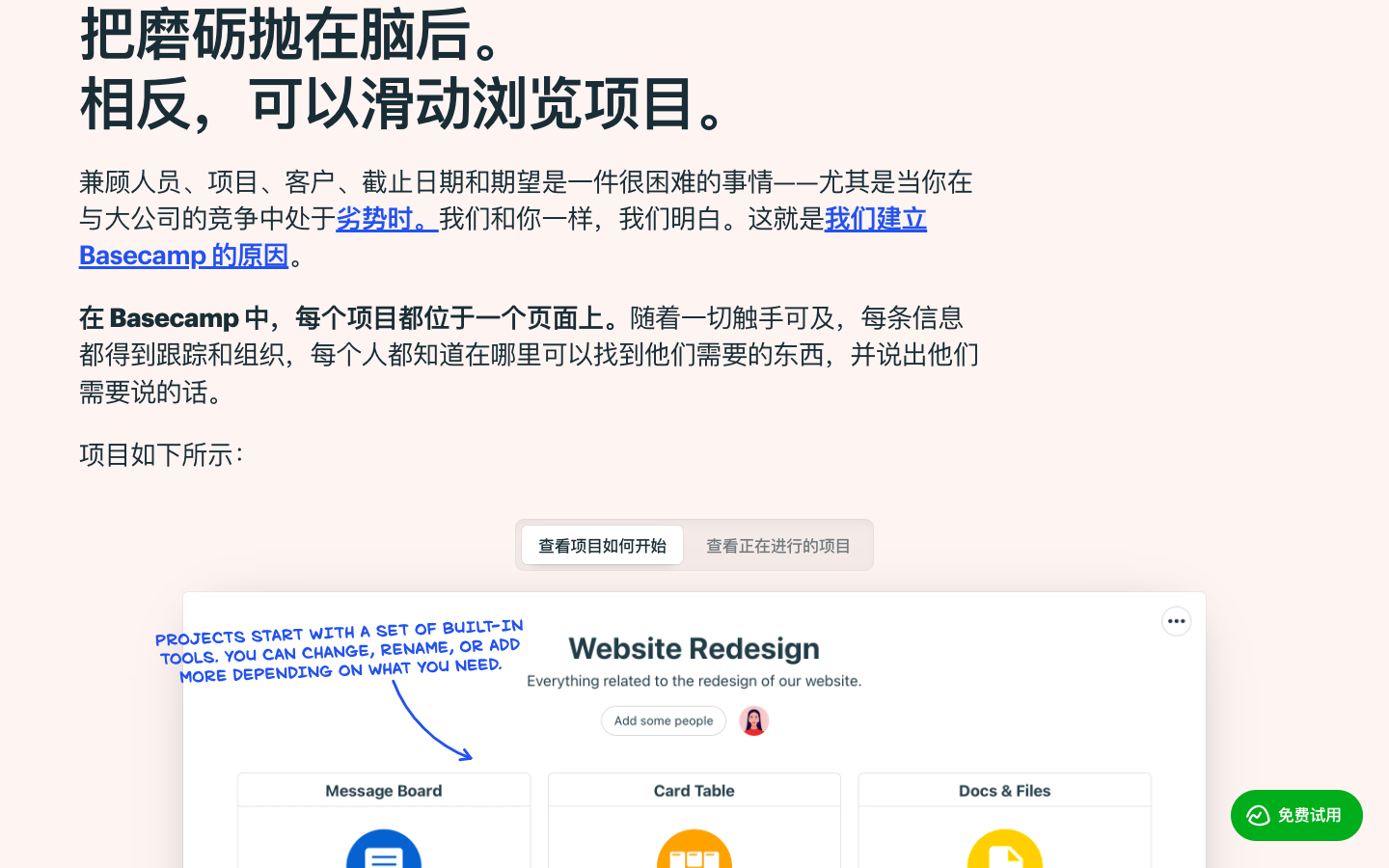This screenshot has width=1389, height=868.
Task: Select the 查看项目如何开始 tab
Action: pos(602,546)
